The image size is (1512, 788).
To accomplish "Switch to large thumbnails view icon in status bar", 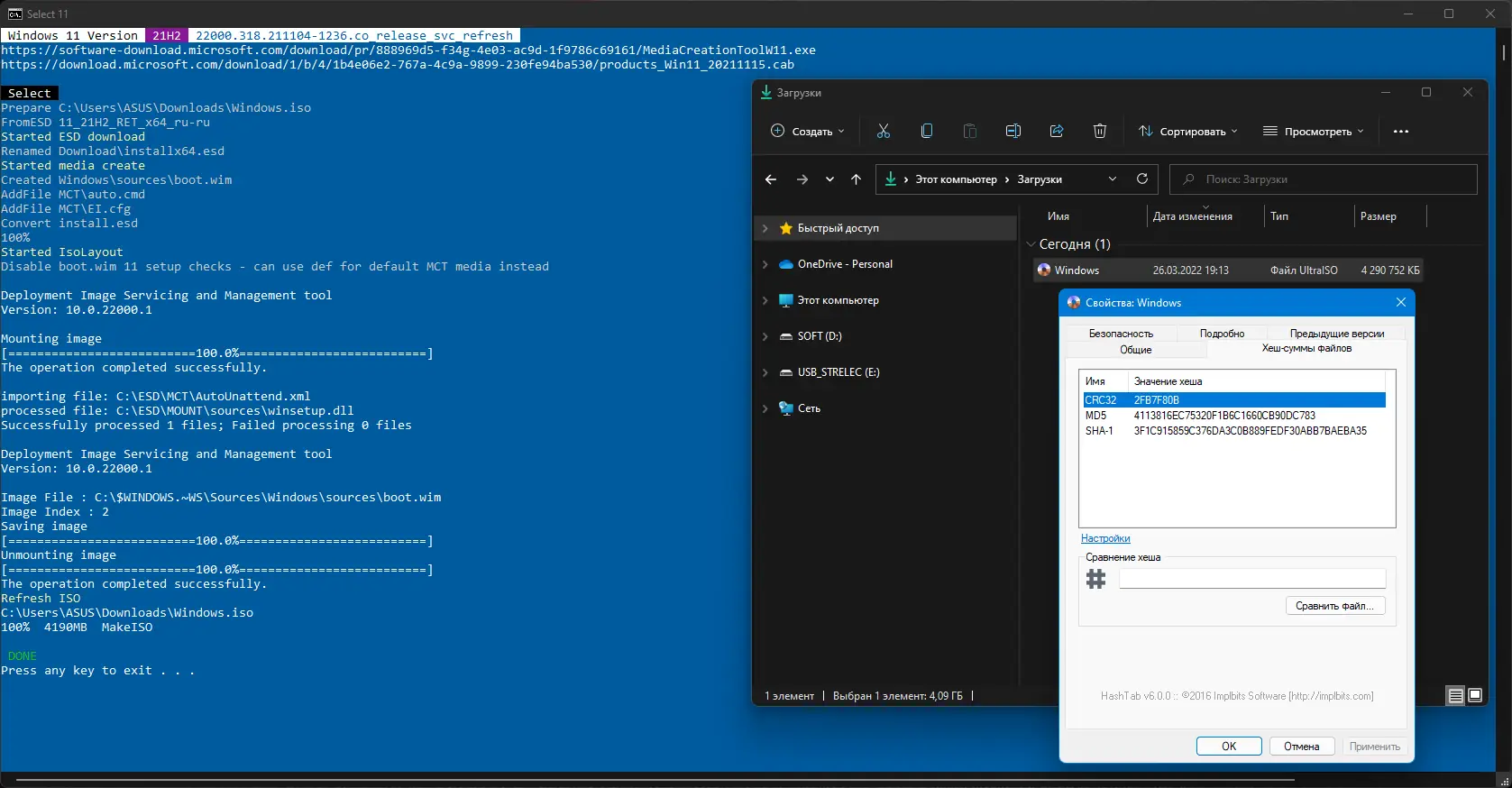I will tap(1475, 695).
